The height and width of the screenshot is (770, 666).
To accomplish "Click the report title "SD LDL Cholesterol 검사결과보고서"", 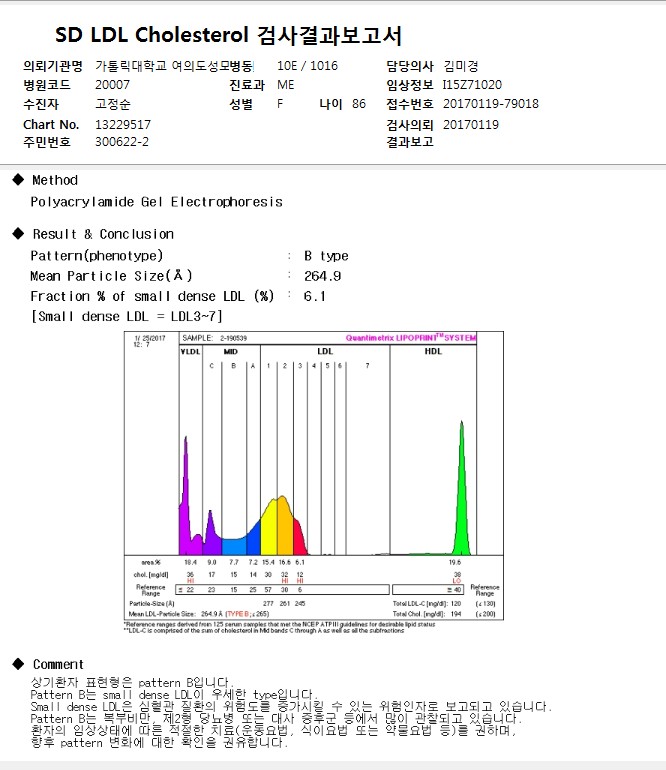I will (x=228, y=35).
